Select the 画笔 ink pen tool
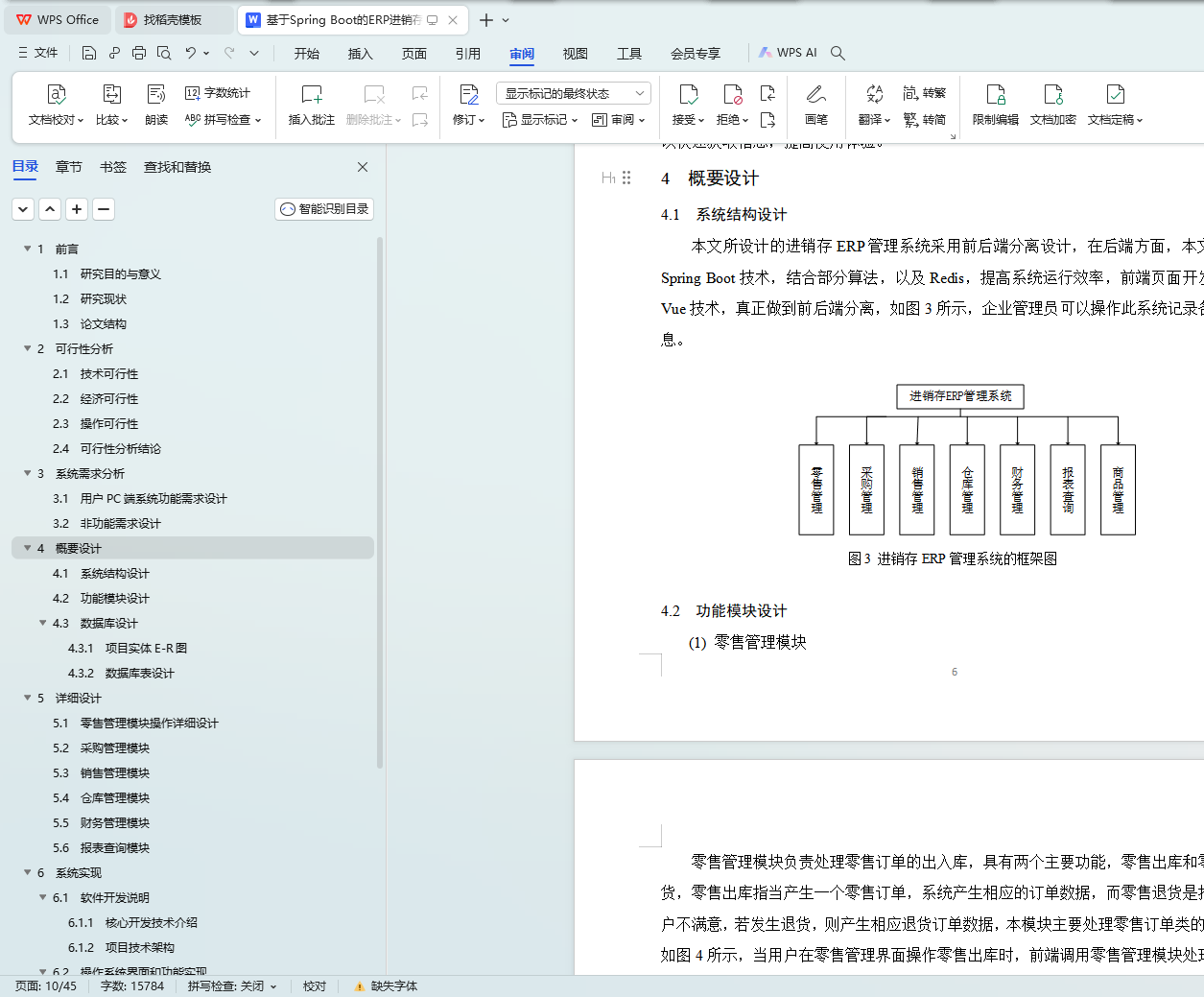The width and height of the screenshot is (1204, 997). [816, 106]
